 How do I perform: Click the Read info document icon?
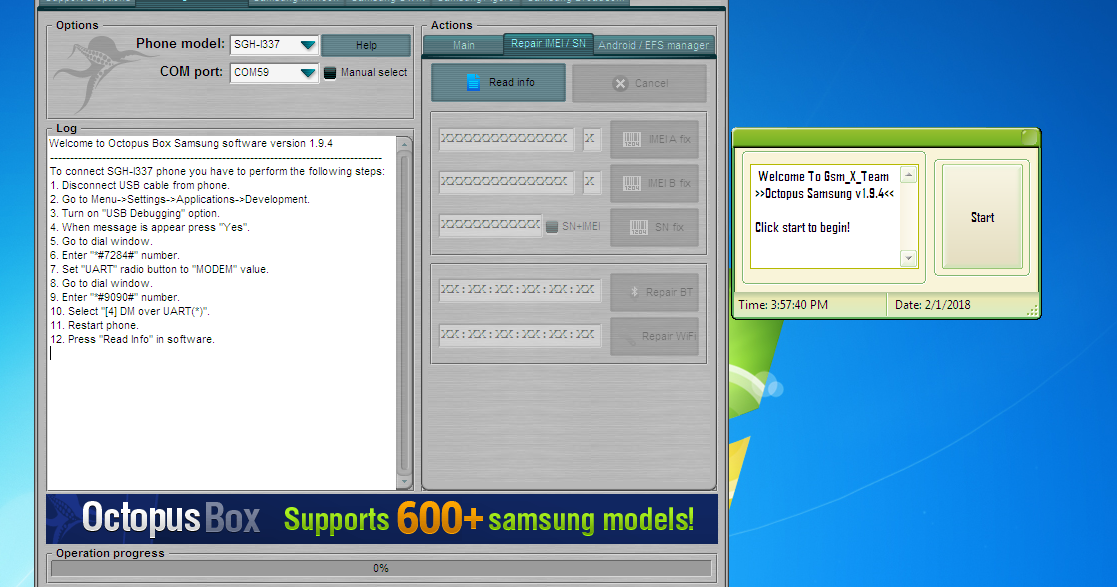point(473,83)
